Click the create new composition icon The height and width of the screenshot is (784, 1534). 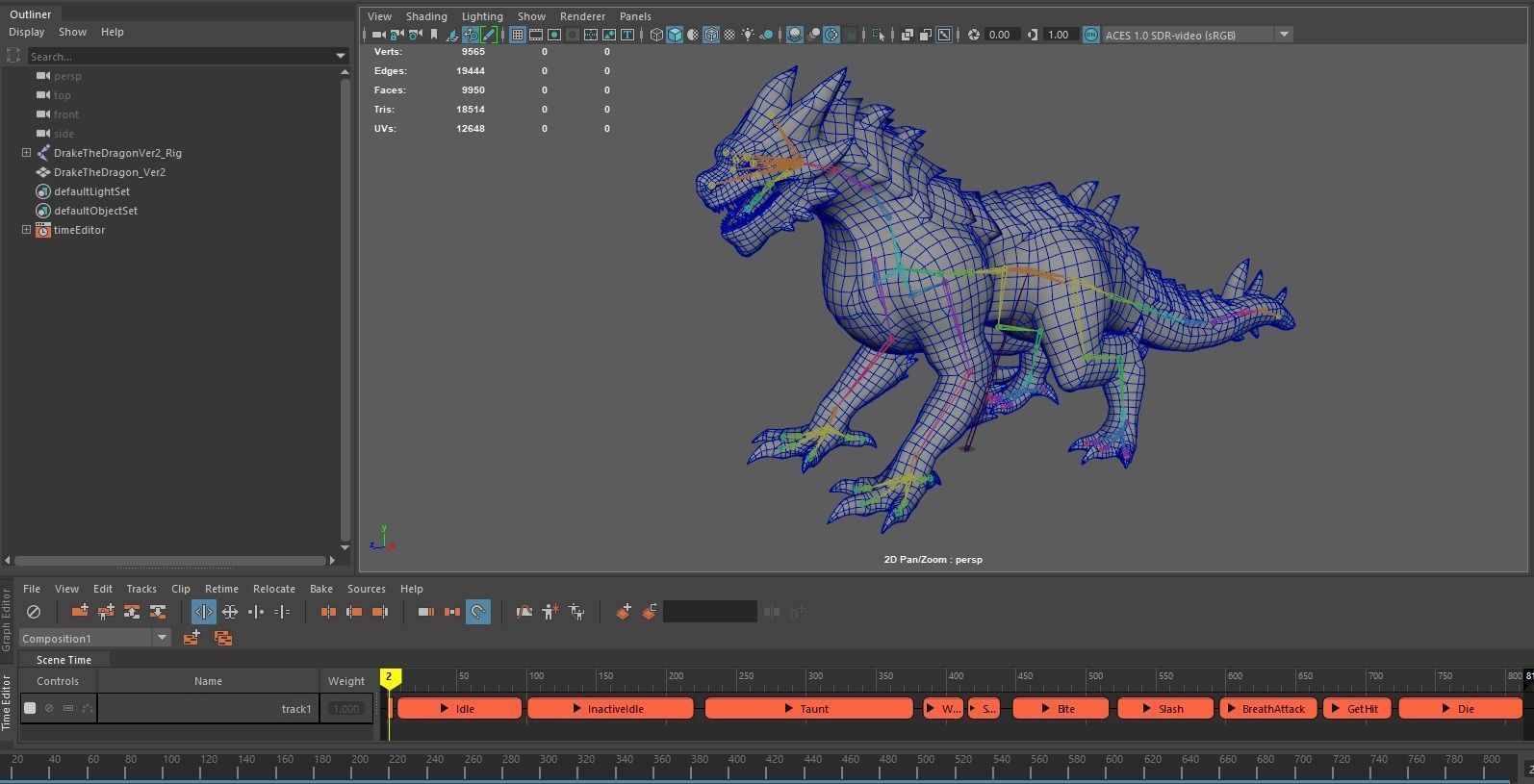click(191, 638)
